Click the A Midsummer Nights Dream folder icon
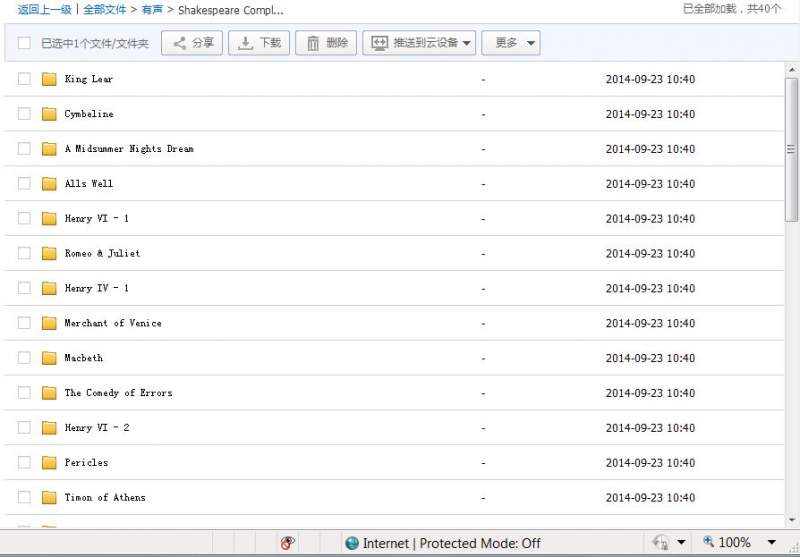The image size is (800, 557). (49, 149)
